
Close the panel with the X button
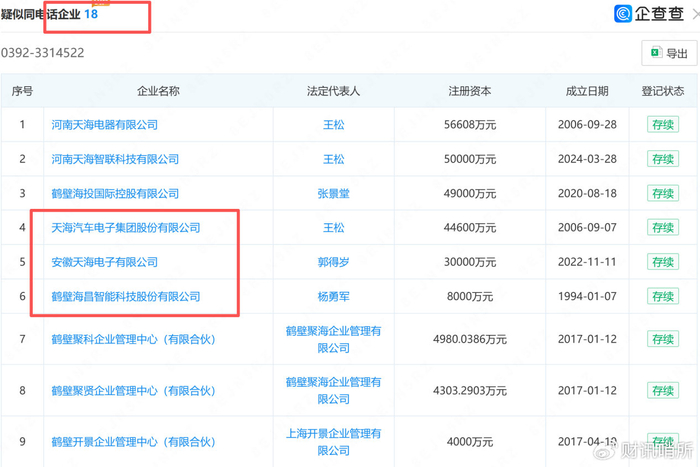[x=696, y=14]
